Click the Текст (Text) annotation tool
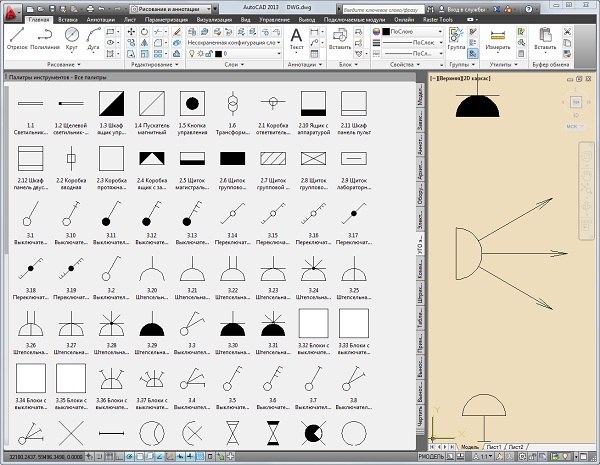This screenshot has height=465, width=600. 297,37
